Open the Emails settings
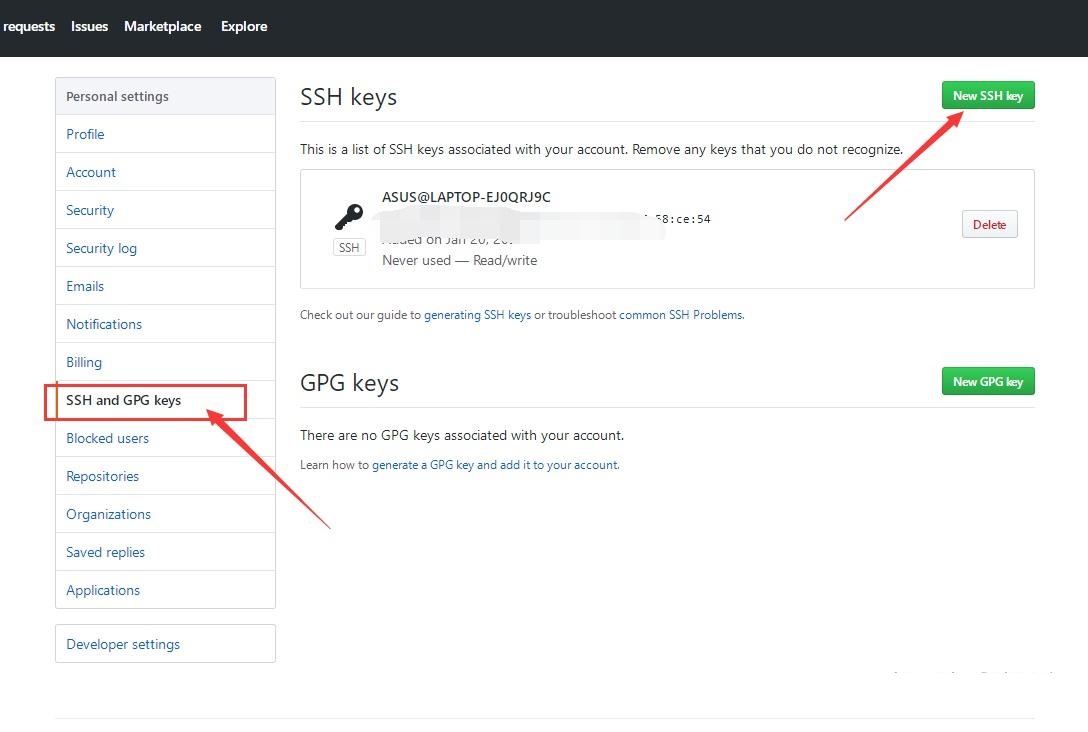Screen dimensions: 1088x732 (x=85, y=286)
